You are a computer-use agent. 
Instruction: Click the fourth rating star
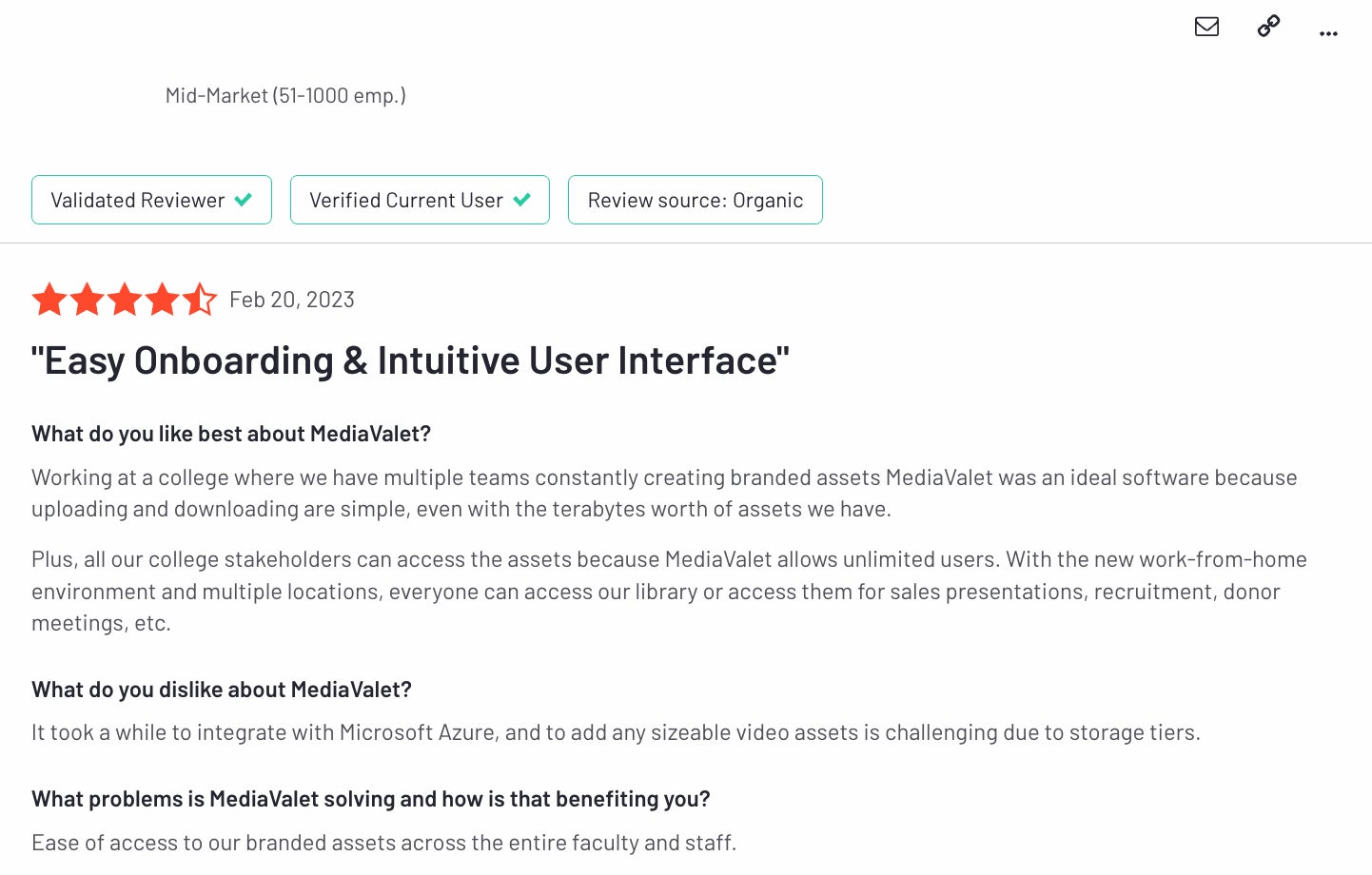pyautogui.click(x=162, y=300)
